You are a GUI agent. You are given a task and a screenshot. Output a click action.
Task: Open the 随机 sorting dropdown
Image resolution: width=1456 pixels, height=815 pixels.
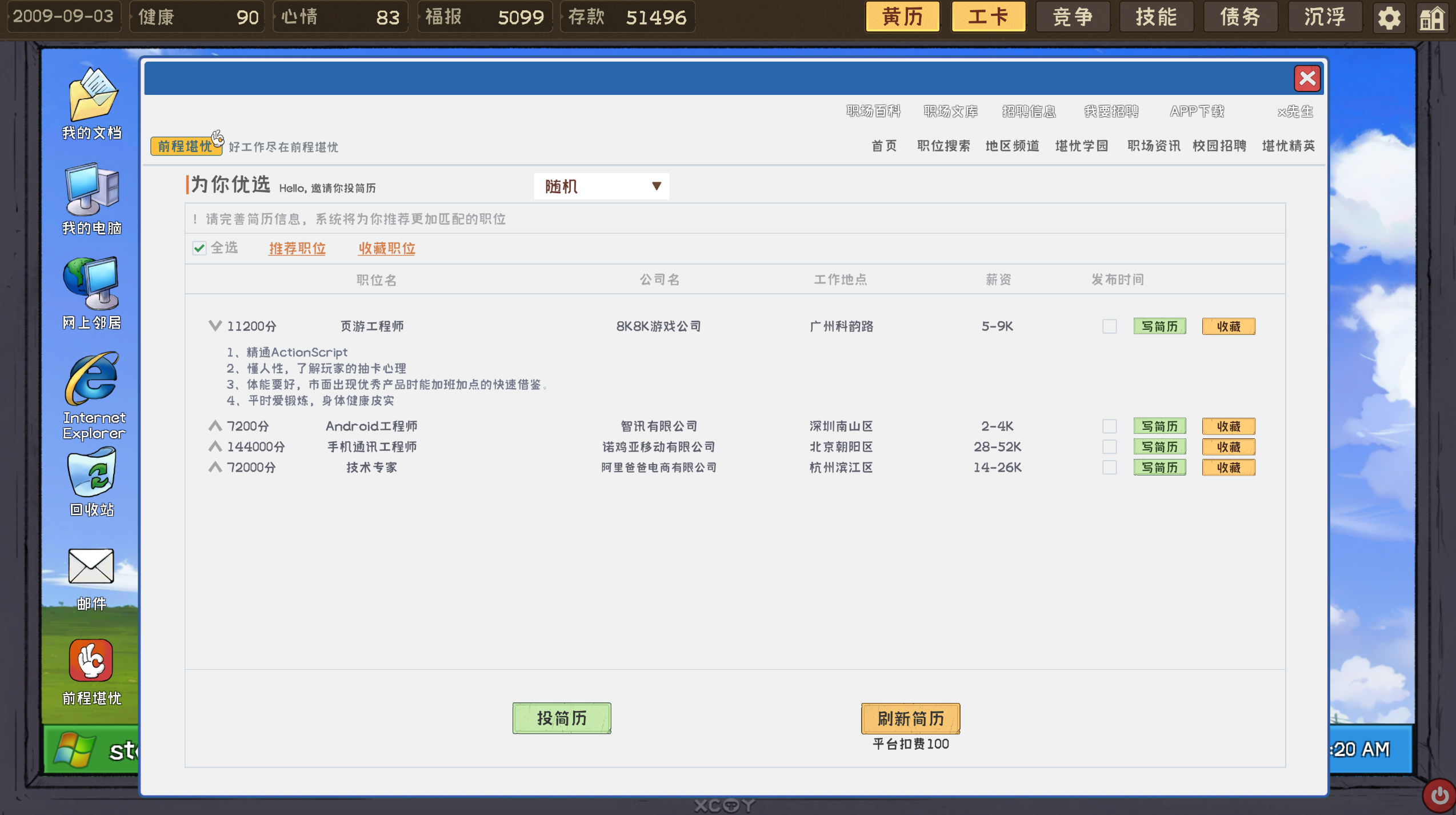(x=601, y=186)
